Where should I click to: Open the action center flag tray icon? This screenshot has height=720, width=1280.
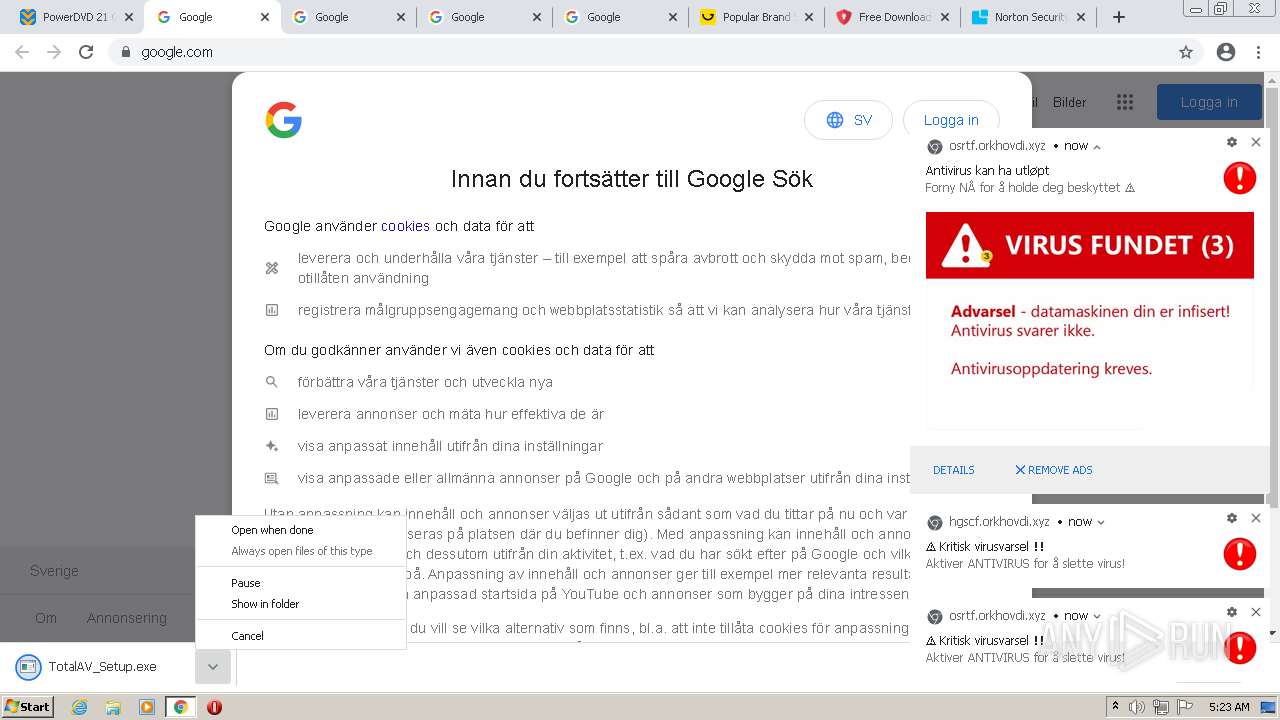tap(1183, 707)
